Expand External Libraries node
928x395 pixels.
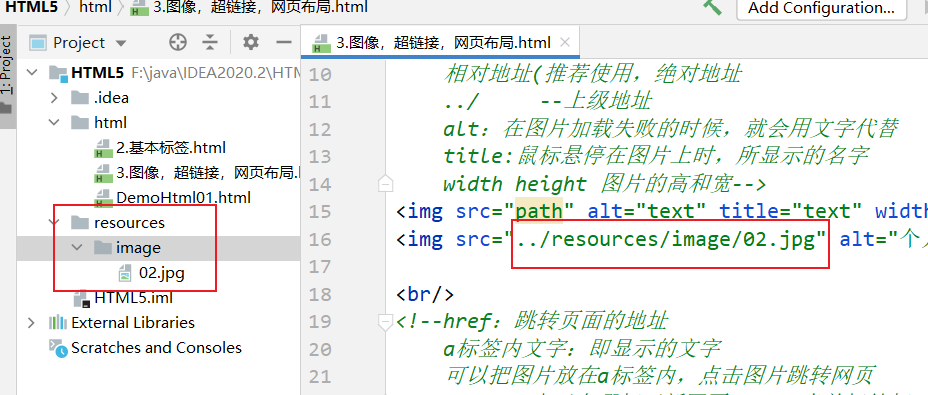[x=31, y=323]
